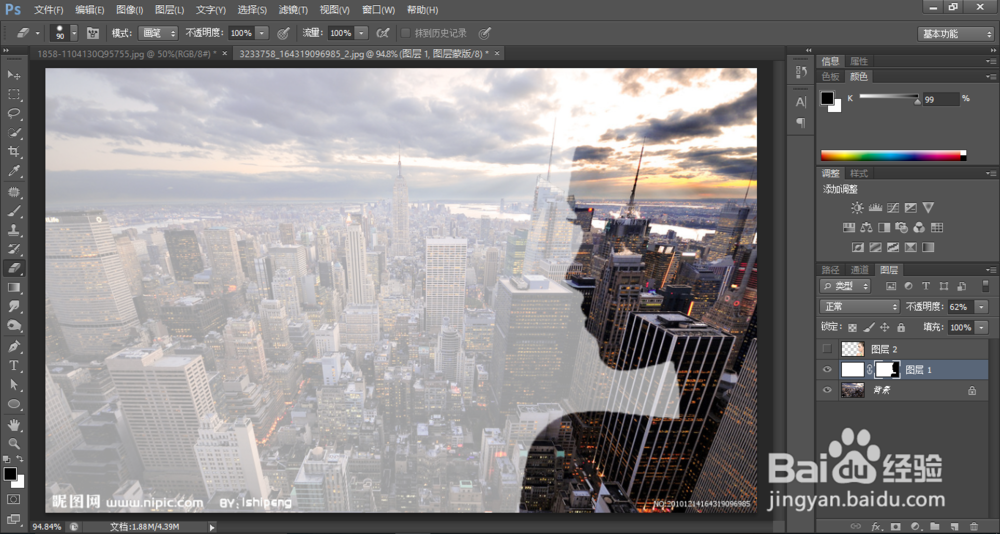Viewport: 1000px width, 534px height.
Task: Open 文件(F) menu
Action: coord(48,10)
